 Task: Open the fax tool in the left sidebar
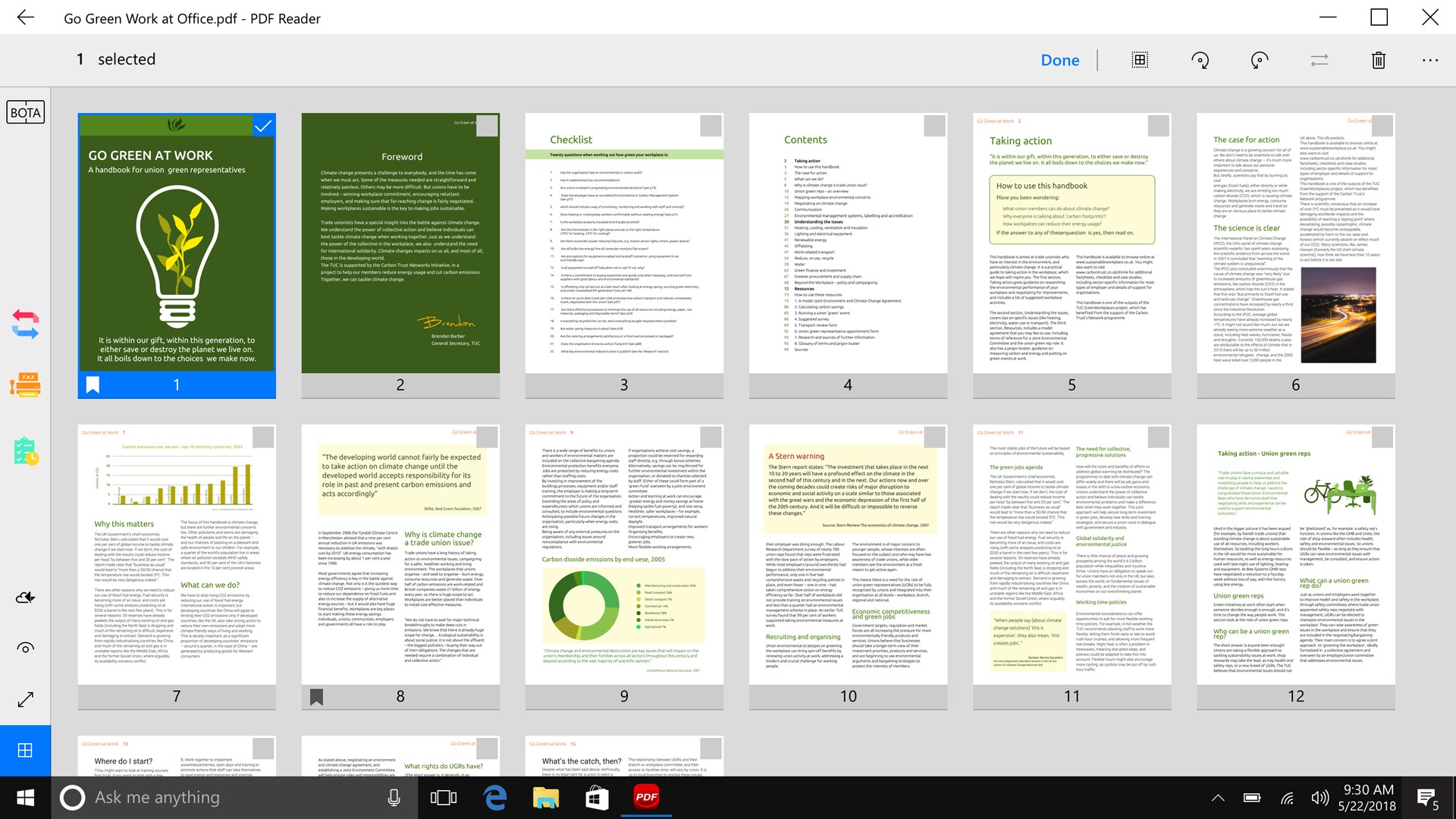(25, 385)
